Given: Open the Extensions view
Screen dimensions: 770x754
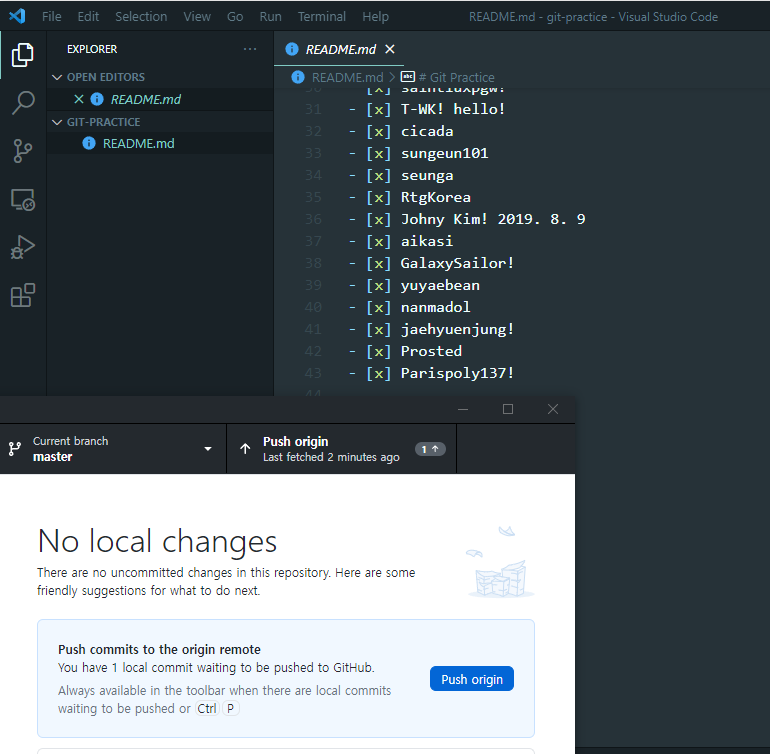Looking at the screenshot, I should (23, 295).
